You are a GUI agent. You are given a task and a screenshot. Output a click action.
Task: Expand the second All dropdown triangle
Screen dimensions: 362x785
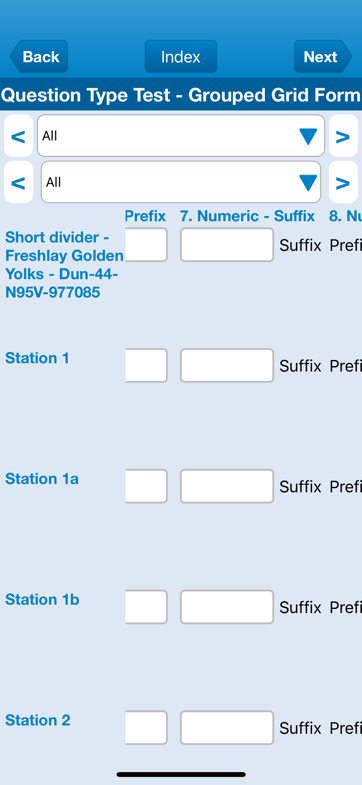308,183
